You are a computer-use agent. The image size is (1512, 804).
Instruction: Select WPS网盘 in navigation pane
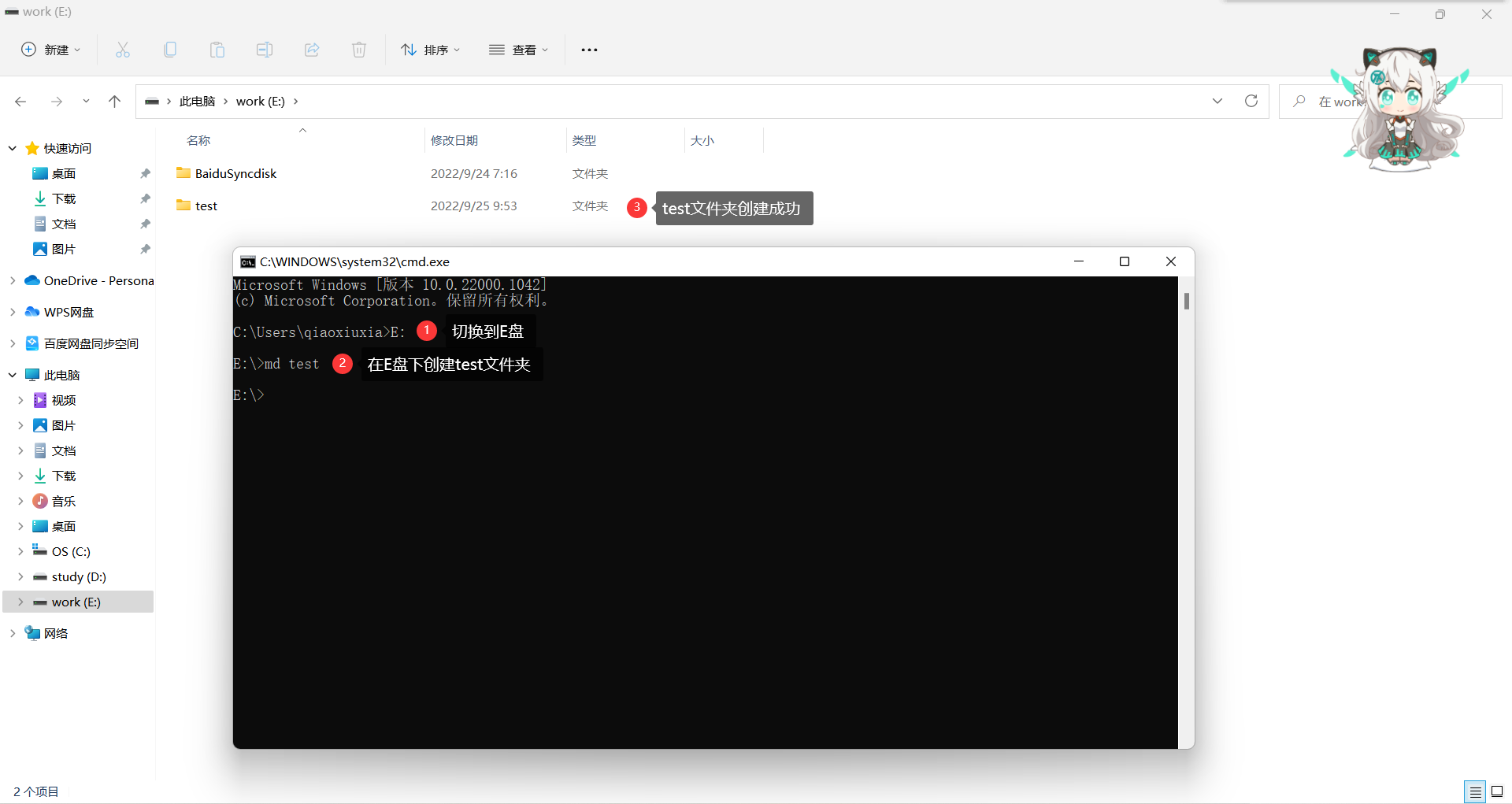coord(59,312)
